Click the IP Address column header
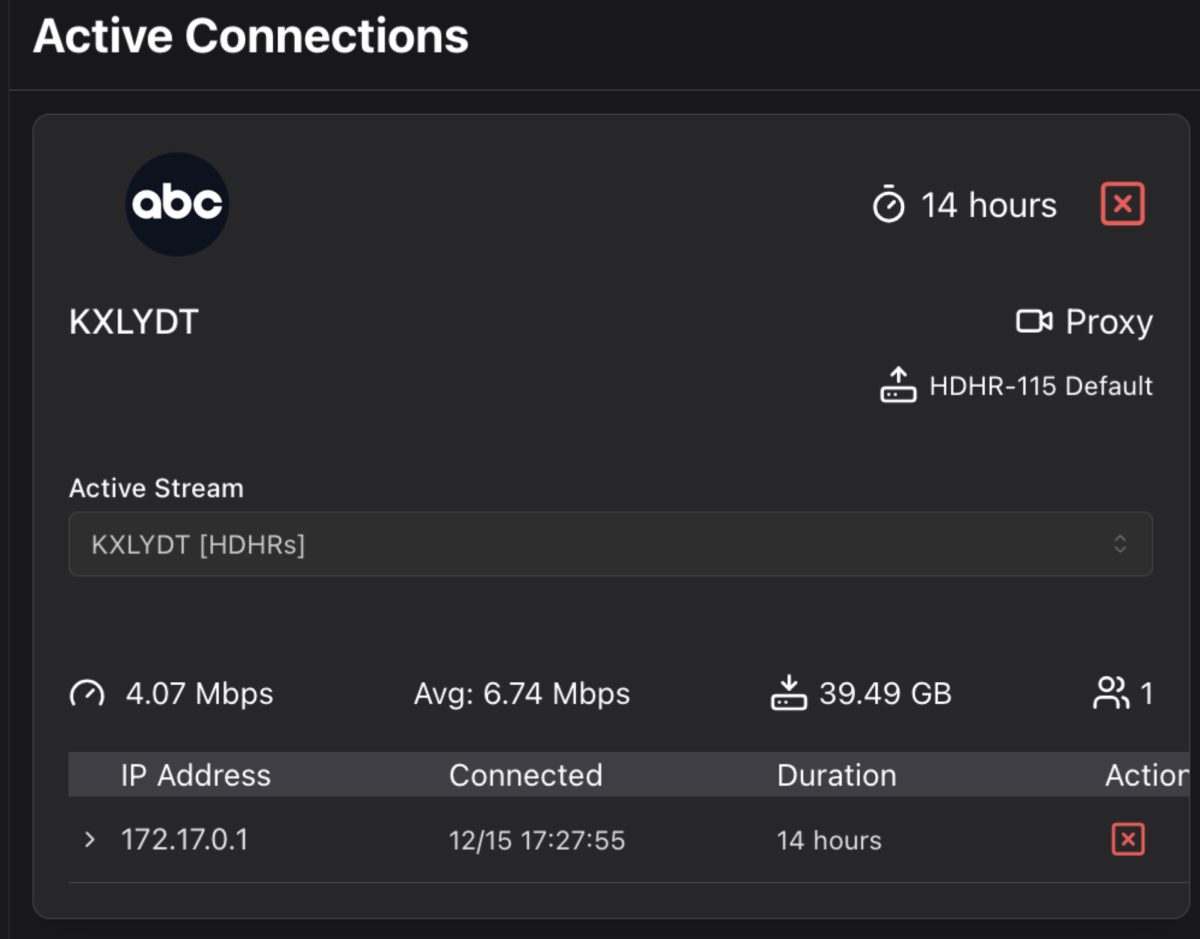1200x939 pixels. [x=196, y=775]
